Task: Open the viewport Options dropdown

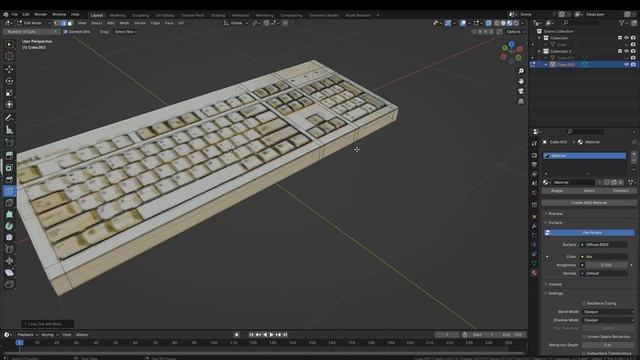Action: point(516,31)
